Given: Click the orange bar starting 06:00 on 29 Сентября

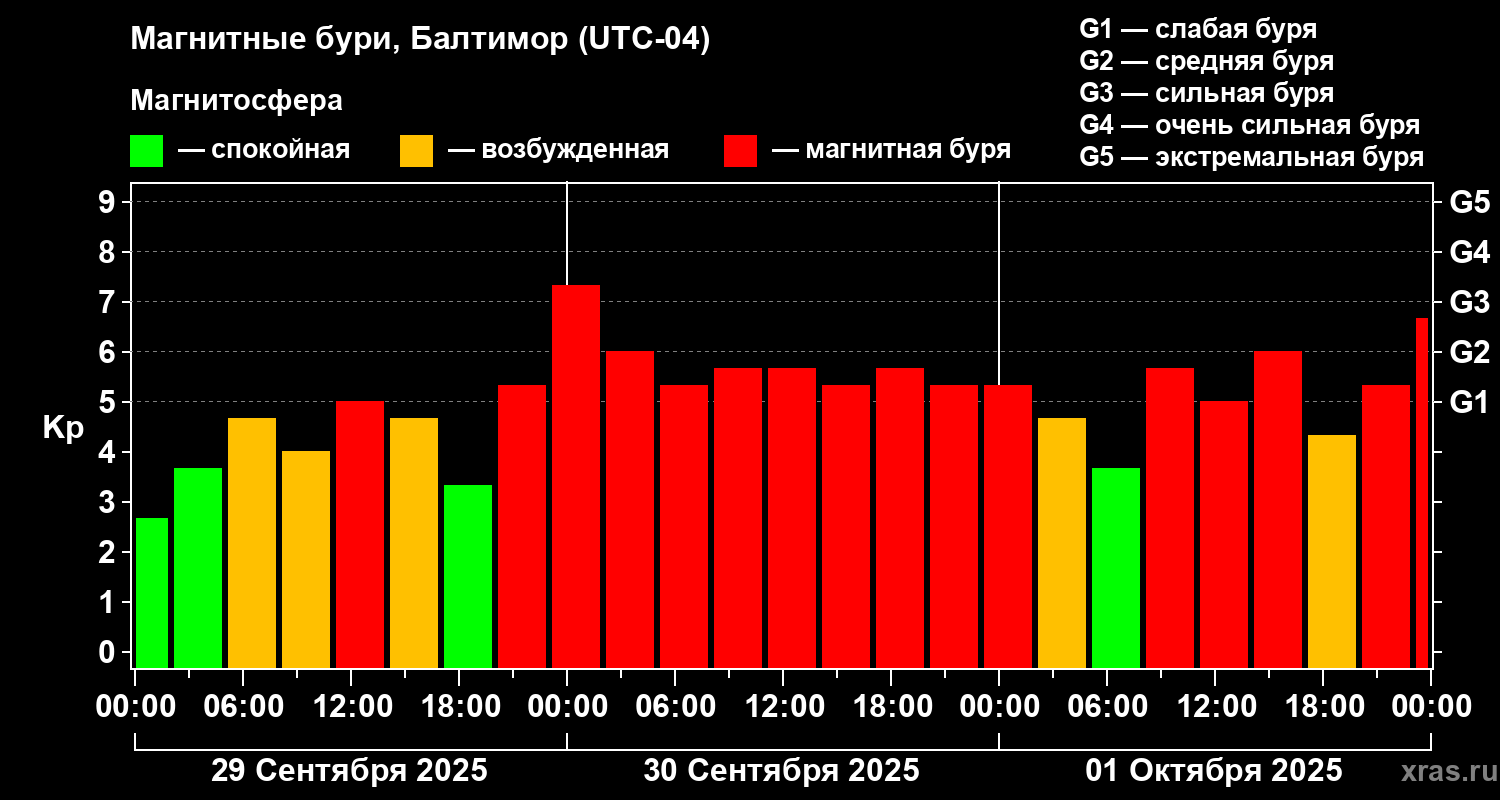Looking at the screenshot, I should coord(252,543).
